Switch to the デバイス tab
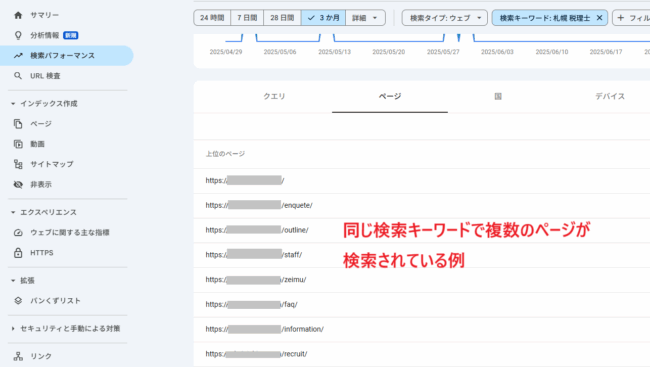 point(610,97)
